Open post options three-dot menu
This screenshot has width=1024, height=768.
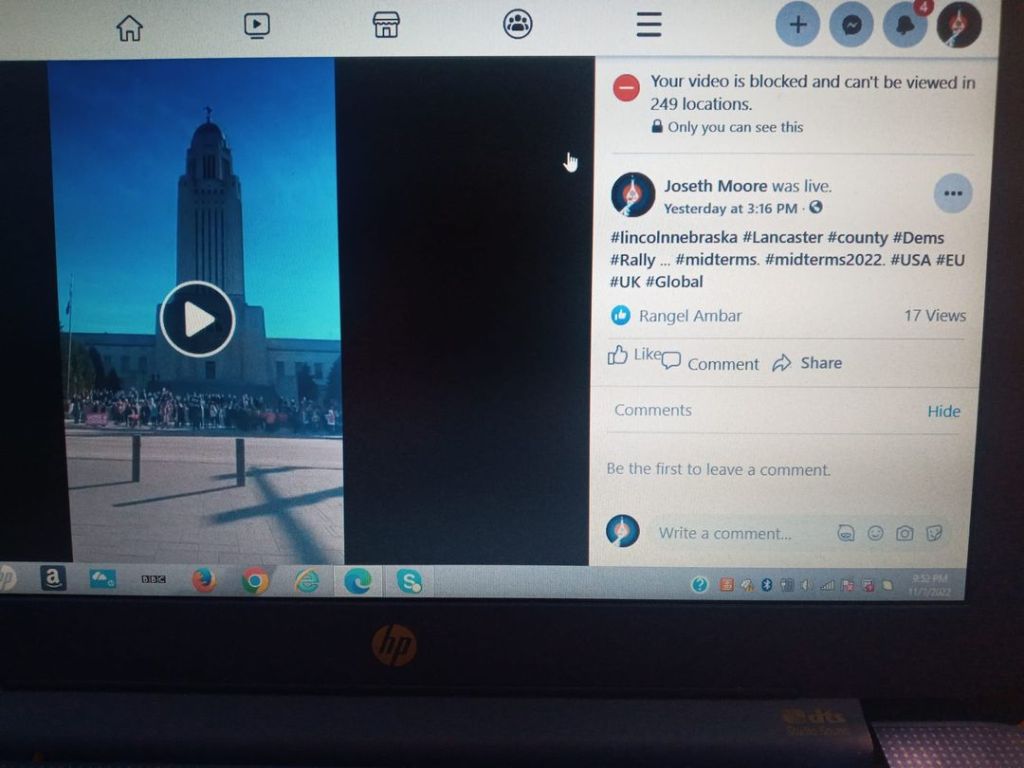[x=952, y=194]
